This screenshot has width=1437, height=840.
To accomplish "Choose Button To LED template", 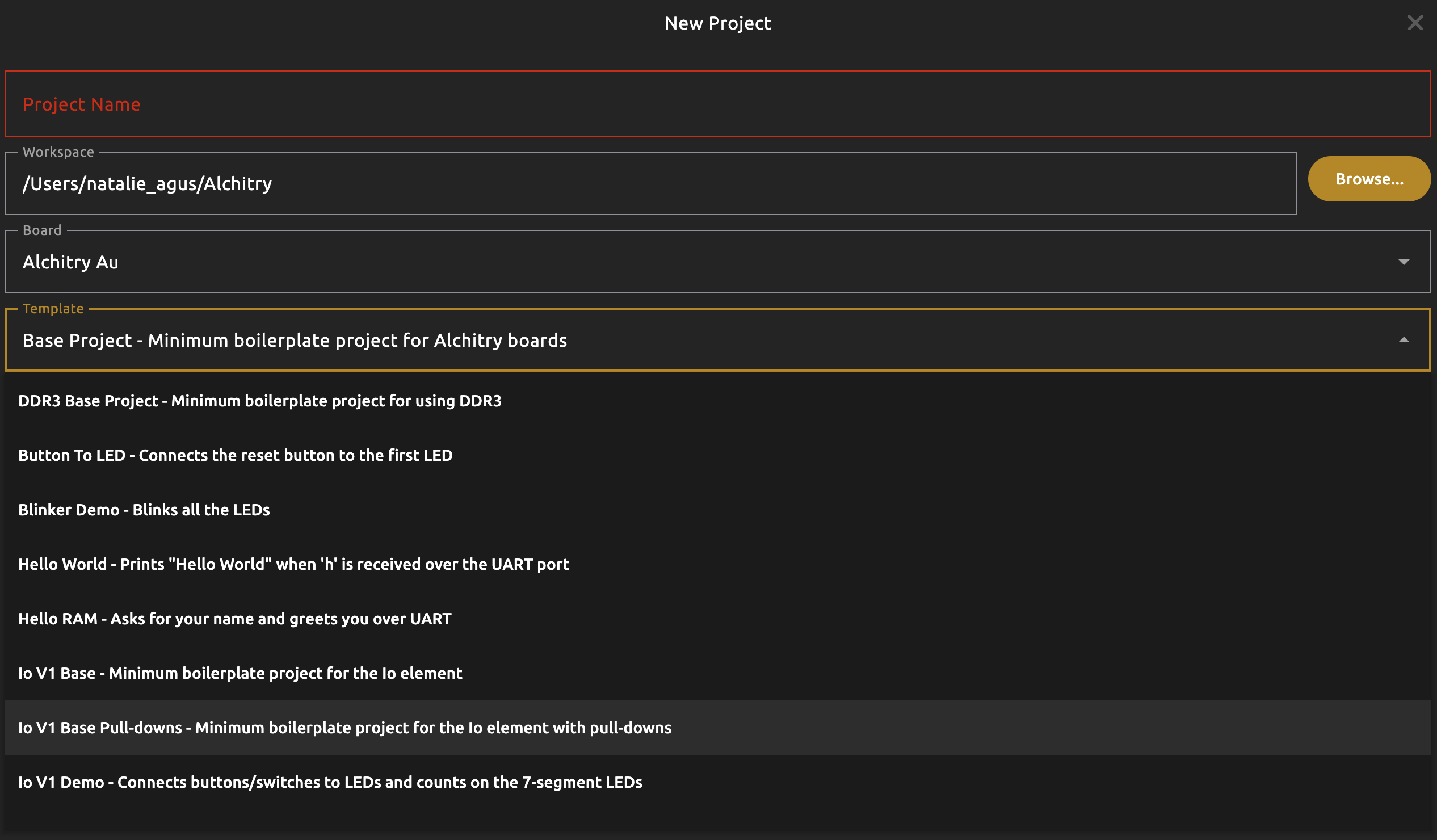I will tap(236, 455).
